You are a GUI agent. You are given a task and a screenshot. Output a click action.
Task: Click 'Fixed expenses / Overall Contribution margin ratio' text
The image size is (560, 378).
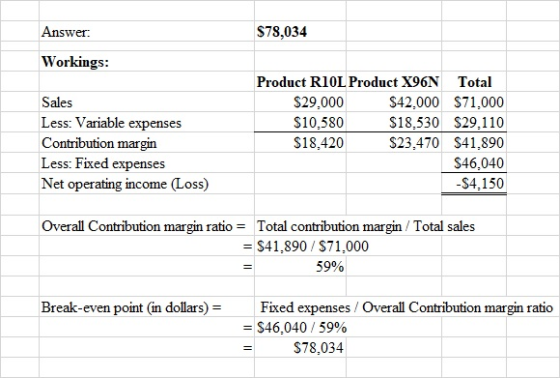coord(407,308)
